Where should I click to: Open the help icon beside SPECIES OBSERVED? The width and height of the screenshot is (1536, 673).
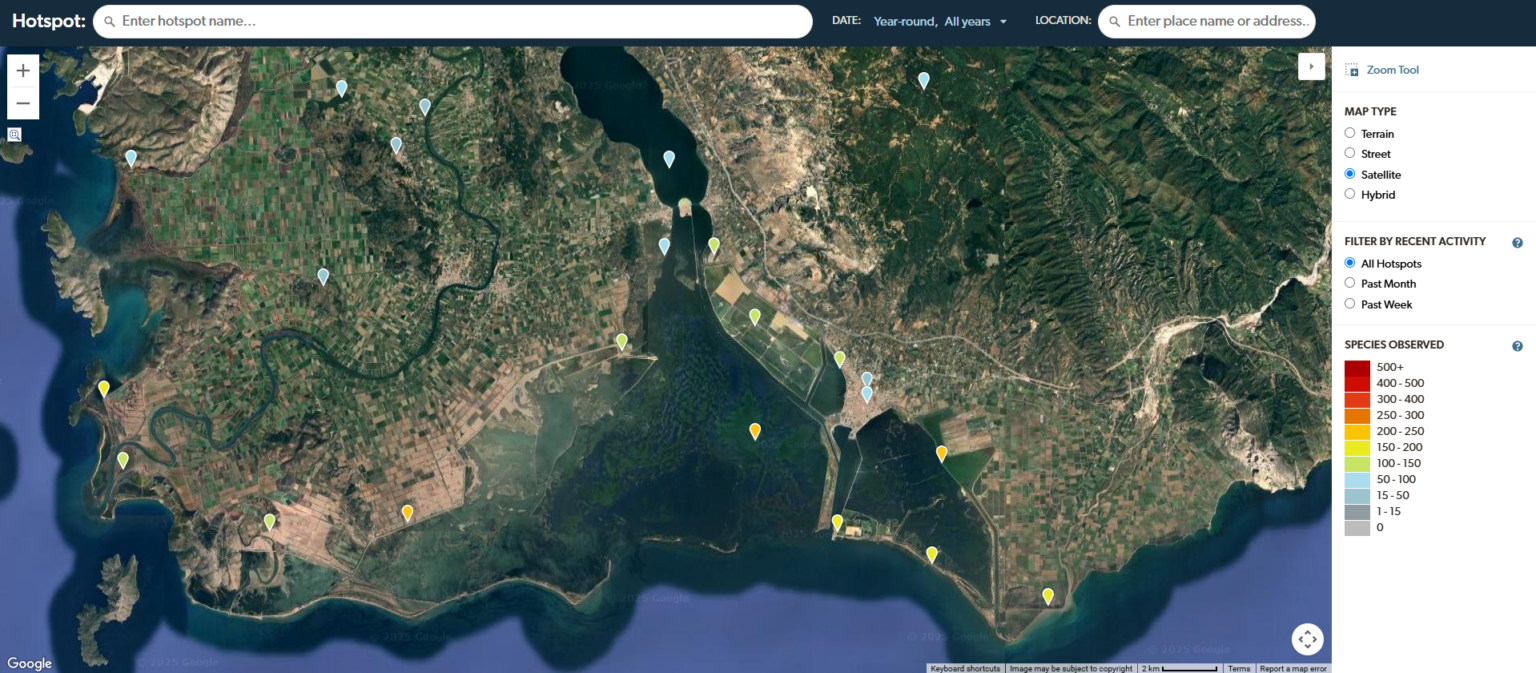point(1517,345)
